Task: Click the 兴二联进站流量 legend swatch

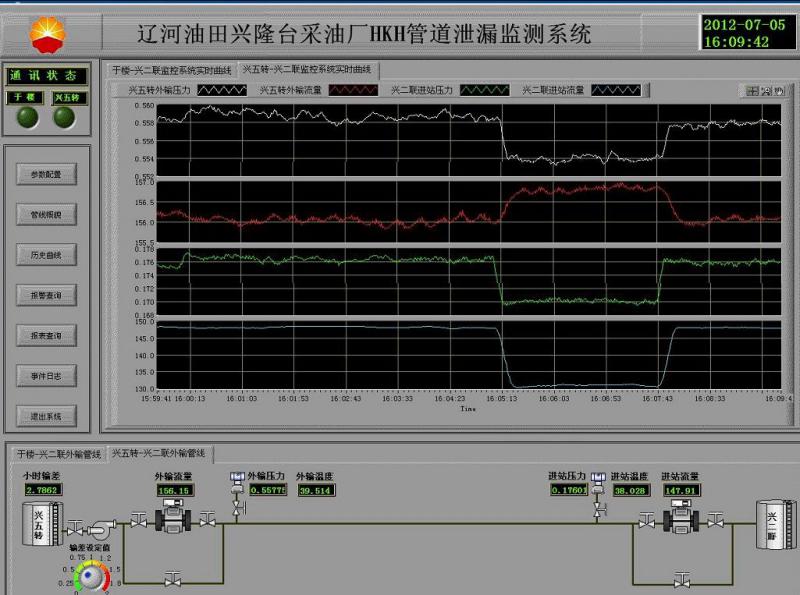Action: (x=616, y=90)
